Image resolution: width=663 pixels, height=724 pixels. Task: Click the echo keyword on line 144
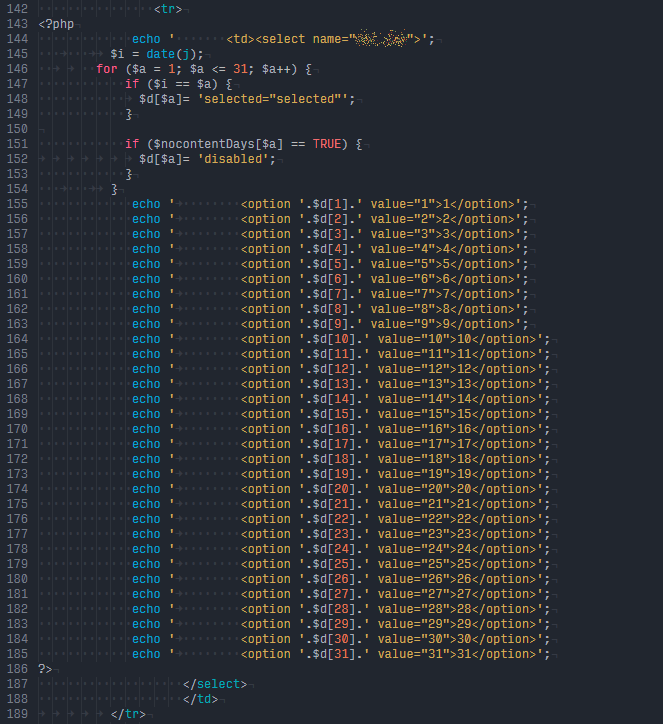pyautogui.click(x=146, y=39)
